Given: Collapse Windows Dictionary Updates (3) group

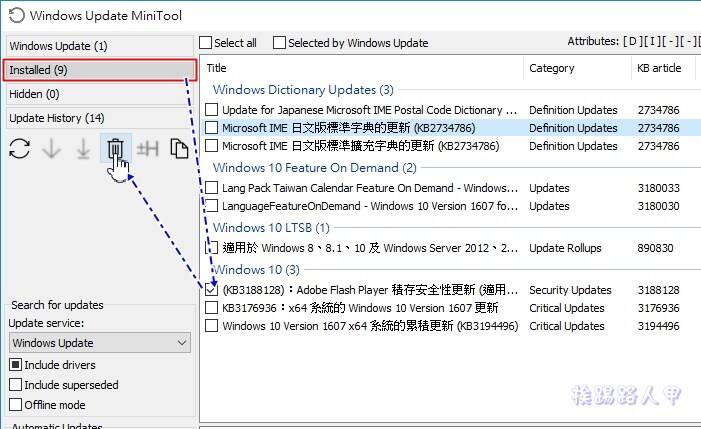Looking at the screenshot, I should (x=303, y=90).
